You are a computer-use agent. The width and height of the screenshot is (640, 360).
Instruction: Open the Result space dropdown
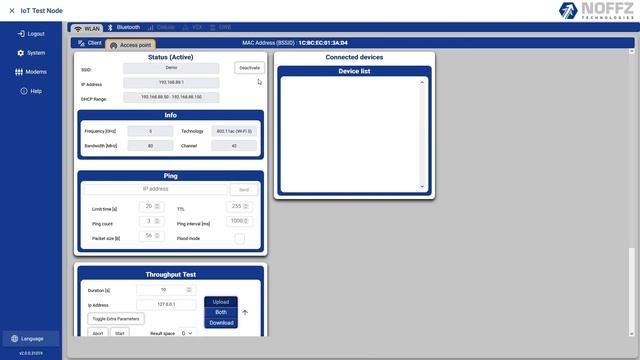[187, 333]
